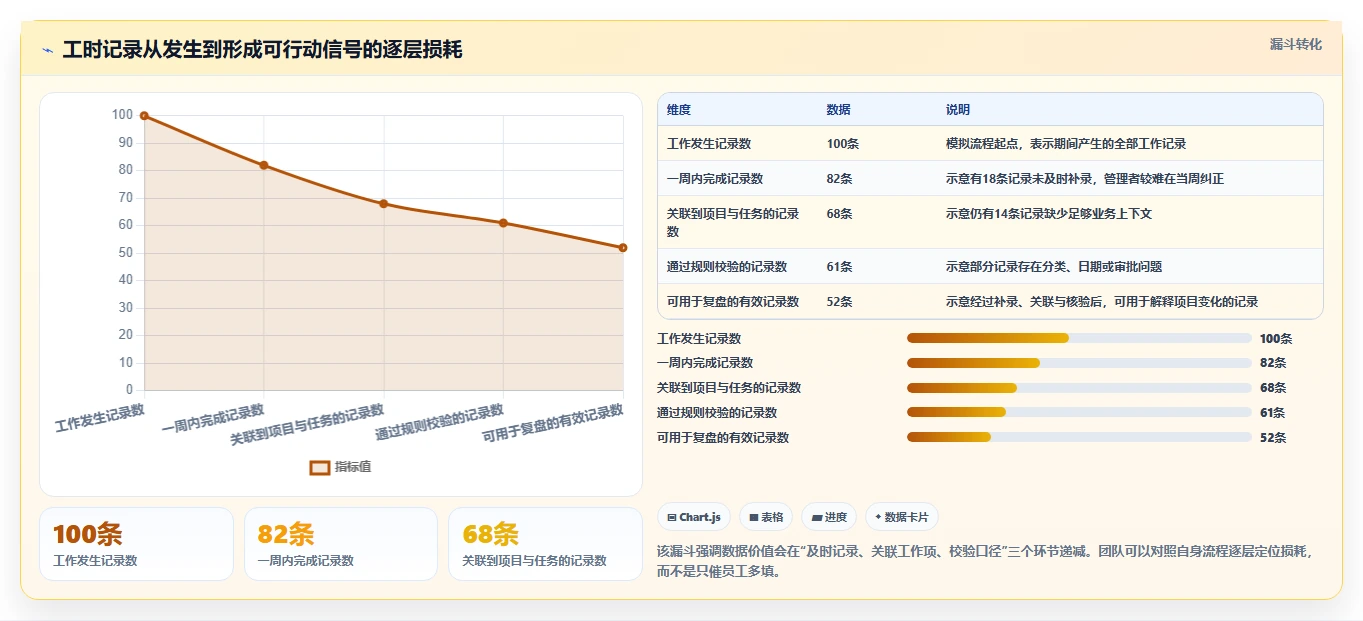1363x621 pixels.
Task: Select the 数据卡片 tag chip
Action: pyautogui.click(x=901, y=517)
